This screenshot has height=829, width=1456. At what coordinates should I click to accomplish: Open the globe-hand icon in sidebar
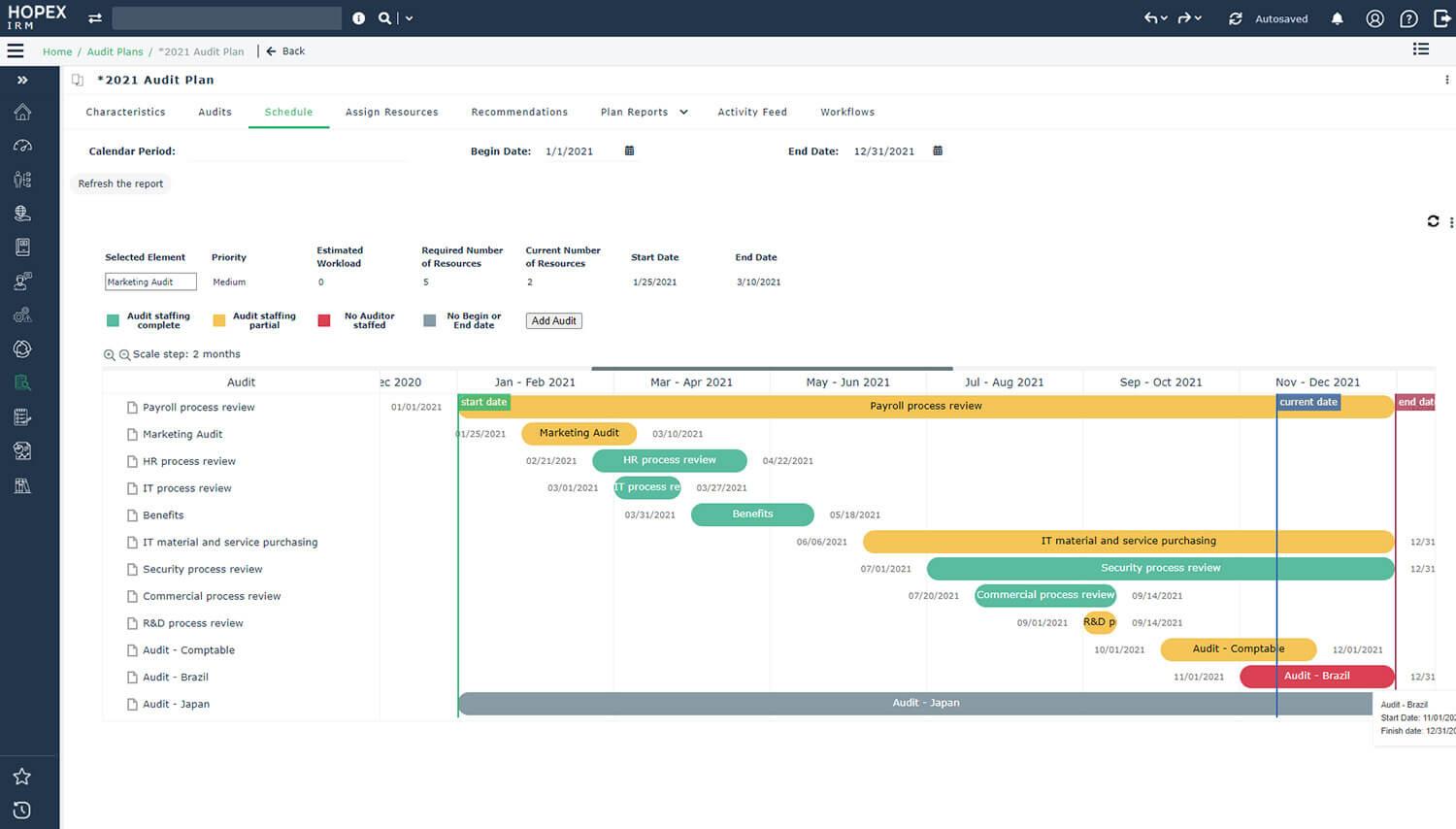tap(22, 214)
